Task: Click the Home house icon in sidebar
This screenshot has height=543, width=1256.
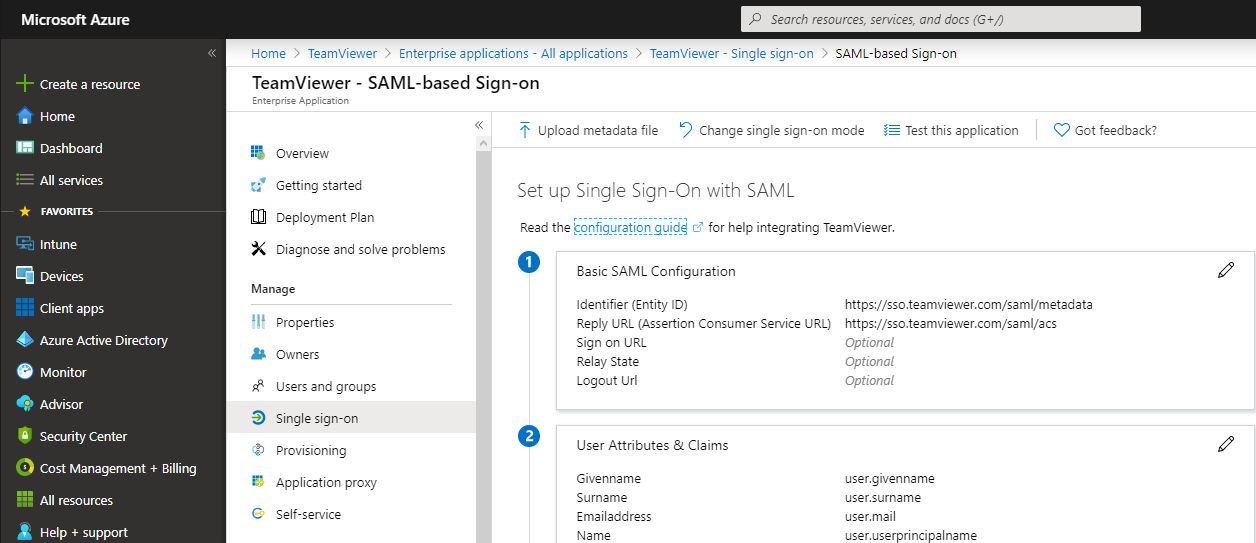Action: point(25,116)
